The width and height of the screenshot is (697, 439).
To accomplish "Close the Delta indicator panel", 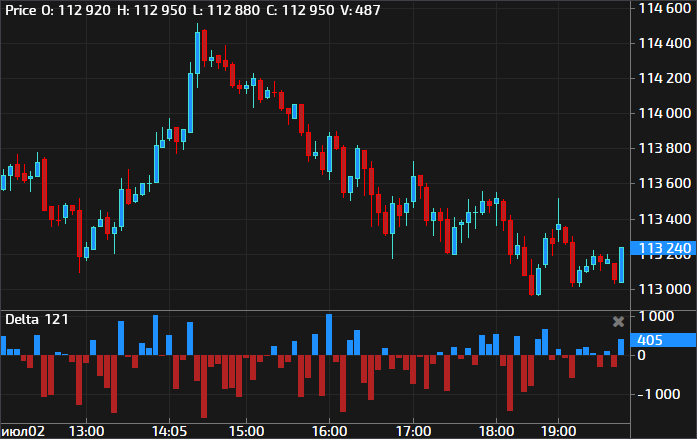I will click(x=618, y=321).
